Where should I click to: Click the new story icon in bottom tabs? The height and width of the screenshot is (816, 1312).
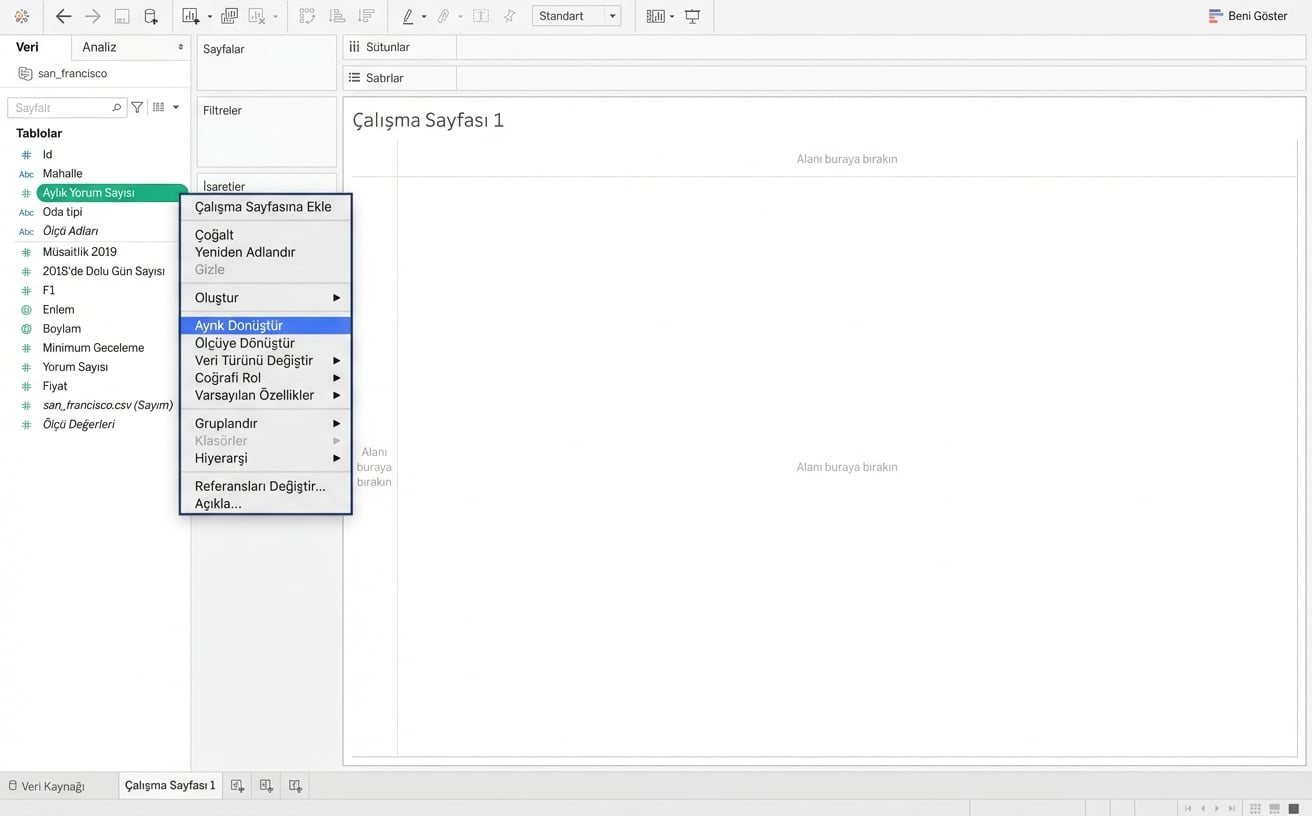[295, 786]
